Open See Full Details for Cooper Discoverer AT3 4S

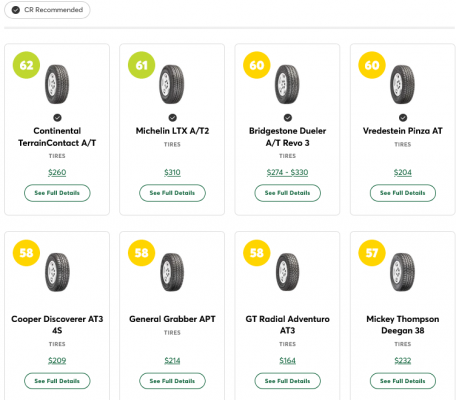coord(57,381)
